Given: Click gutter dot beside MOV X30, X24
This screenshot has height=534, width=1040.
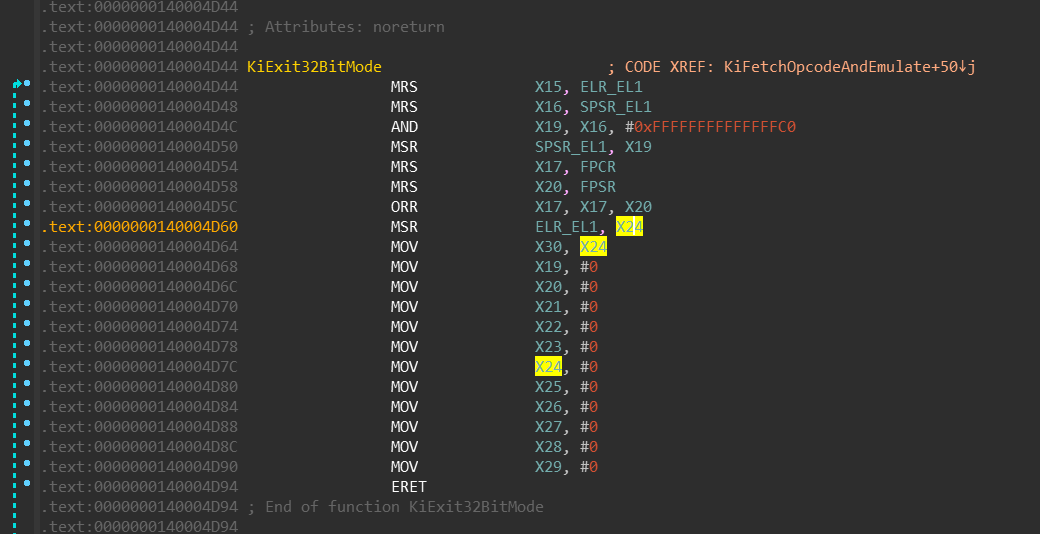Looking at the screenshot, I should [27, 243].
